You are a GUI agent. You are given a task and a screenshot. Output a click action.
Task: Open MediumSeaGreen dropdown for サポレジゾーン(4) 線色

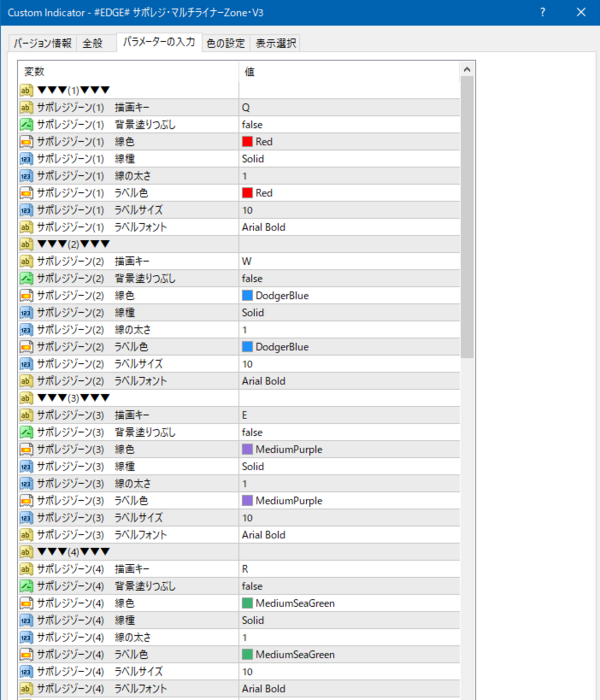pos(349,603)
